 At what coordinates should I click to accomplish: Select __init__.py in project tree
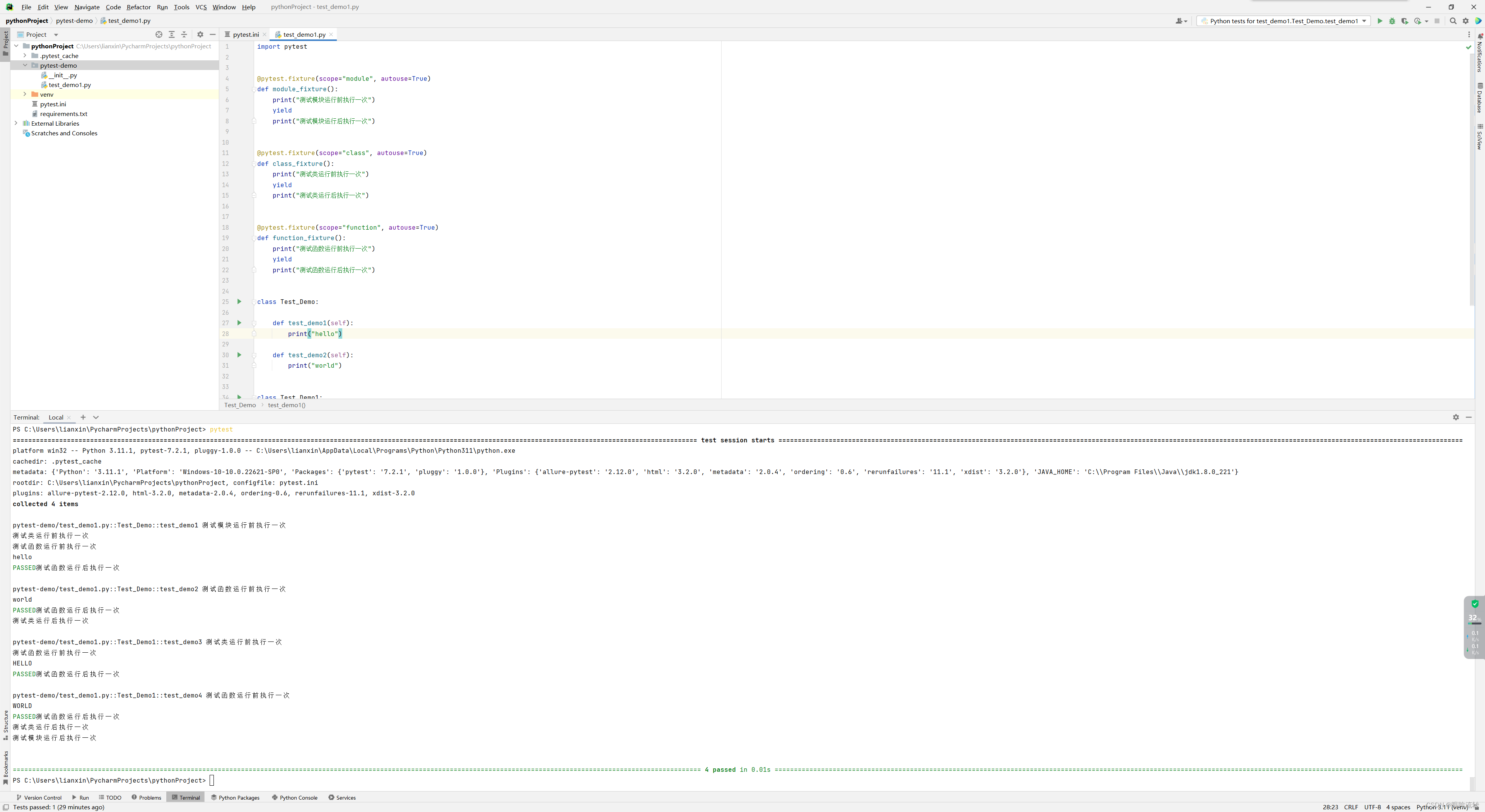(x=60, y=75)
